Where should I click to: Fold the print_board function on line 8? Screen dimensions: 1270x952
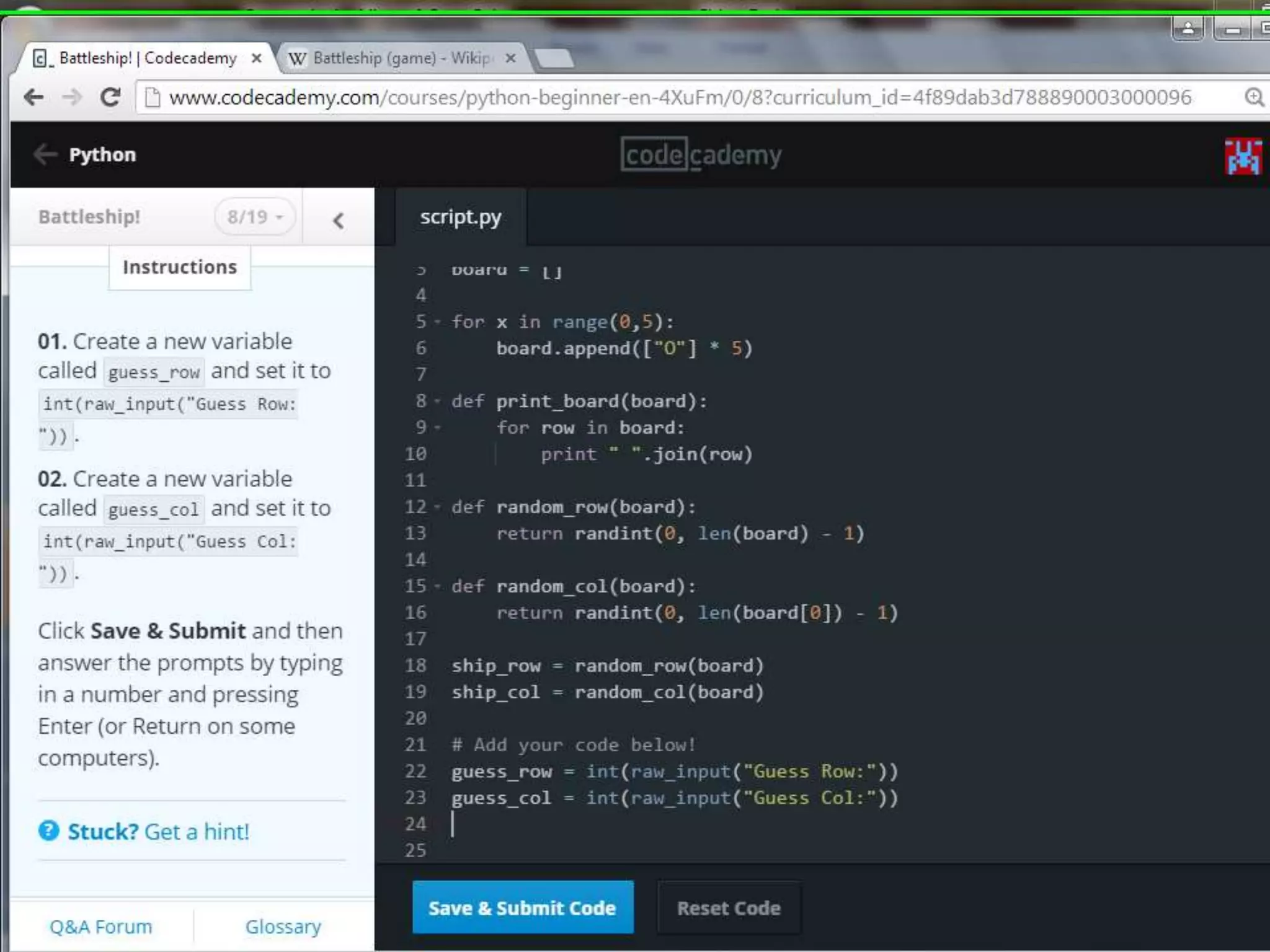pyautogui.click(x=438, y=402)
